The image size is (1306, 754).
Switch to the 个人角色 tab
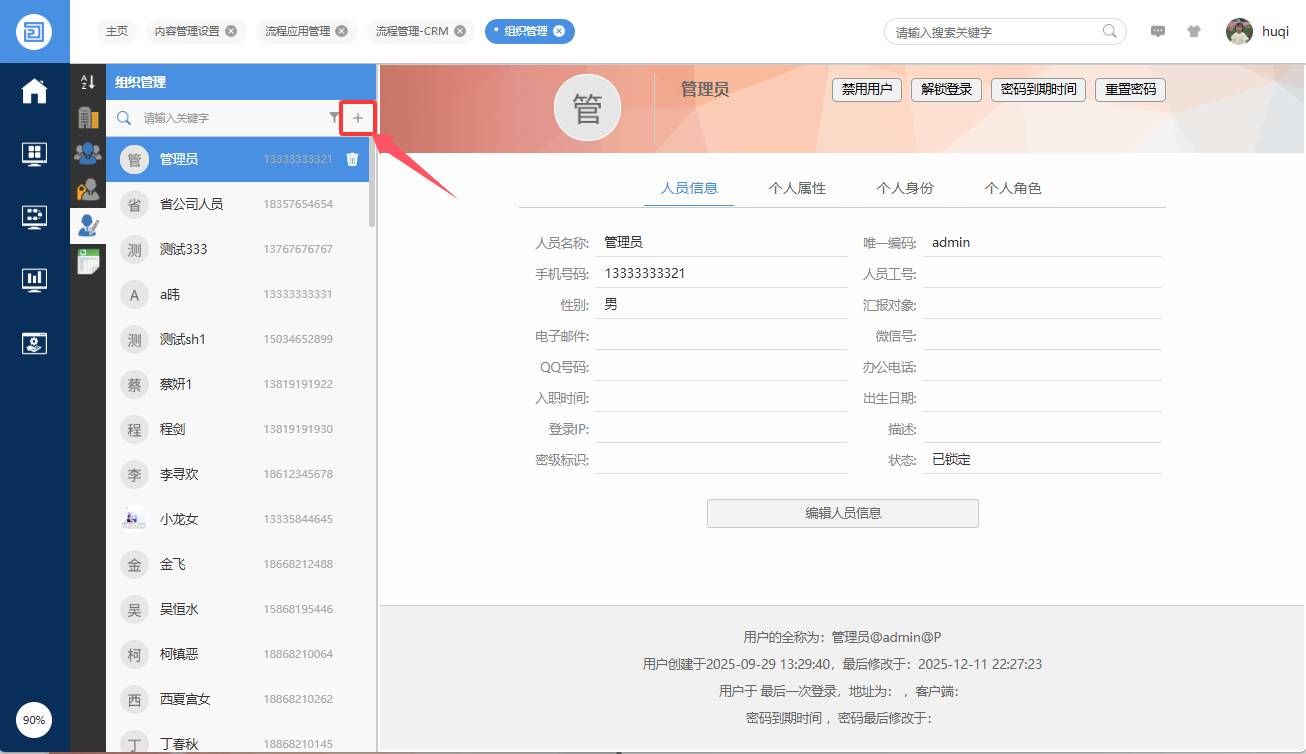pos(1013,188)
